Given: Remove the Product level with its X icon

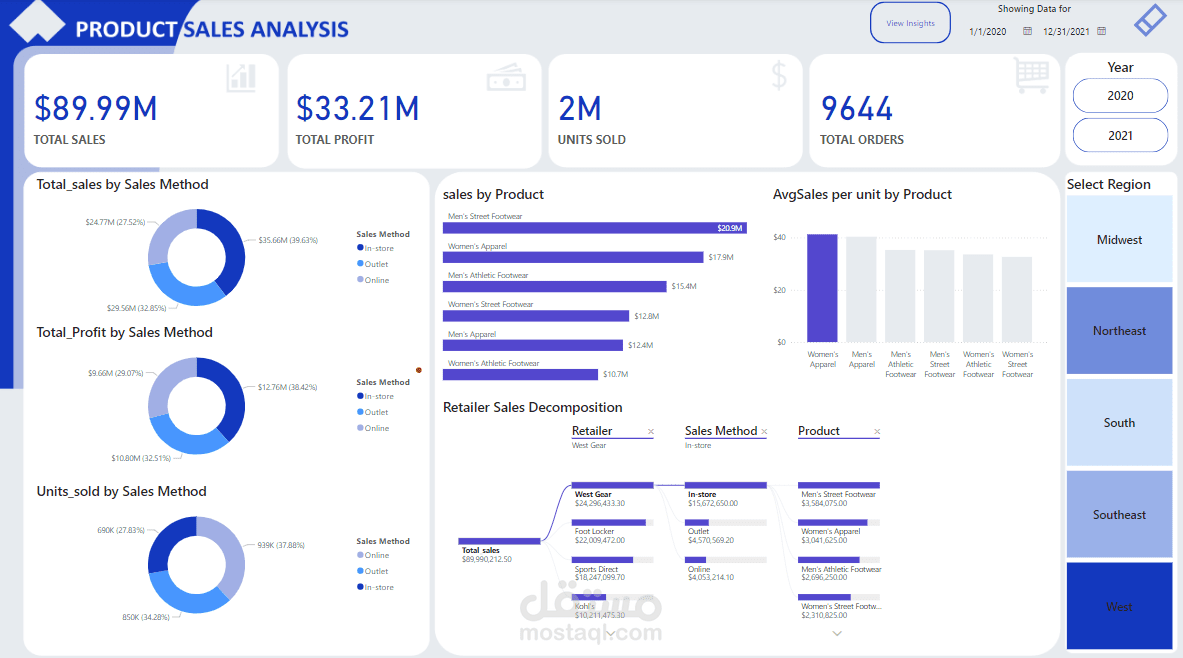Looking at the screenshot, I should 877,432.
